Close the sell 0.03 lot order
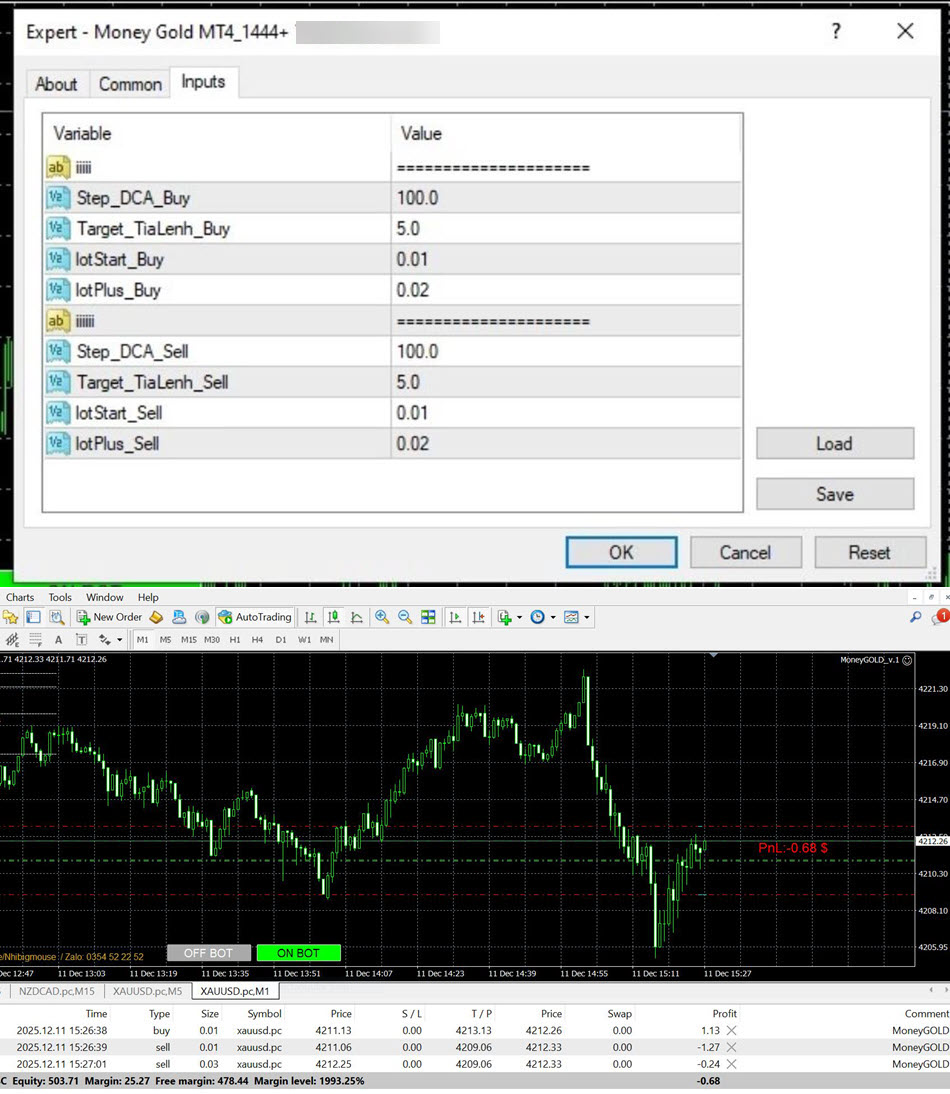The image size is (950, 1094). click(x=731, y=1064)
